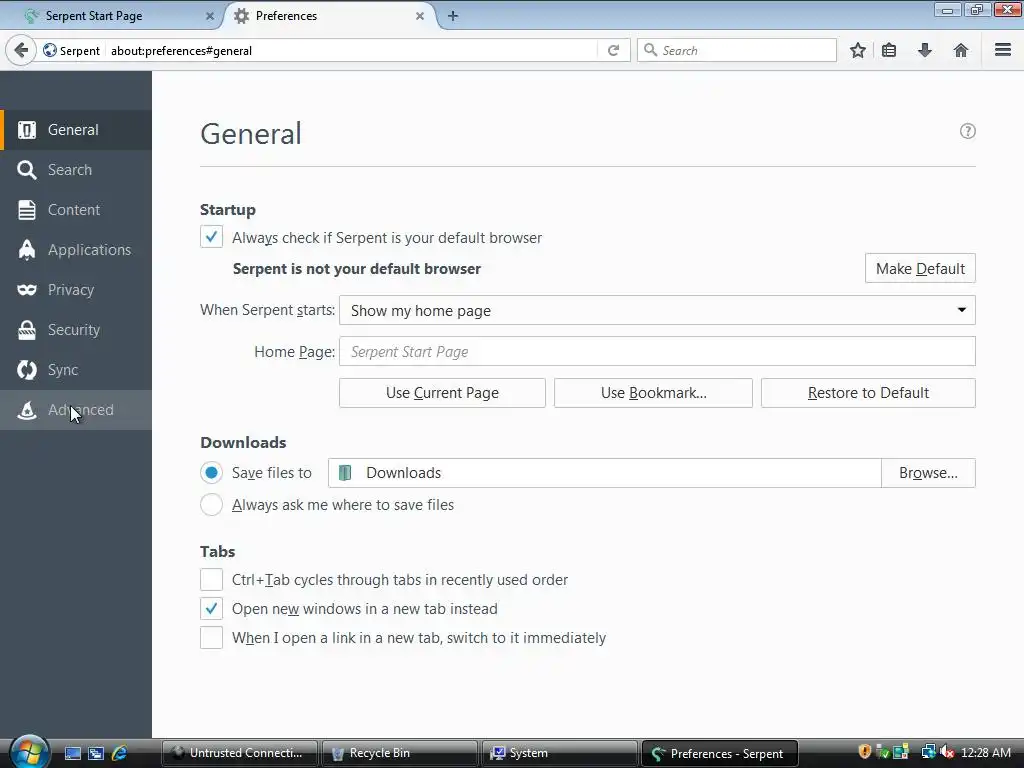The image size is (1024, 768).
Task: Open the hamburger menu
Action: click(1003, 50)
